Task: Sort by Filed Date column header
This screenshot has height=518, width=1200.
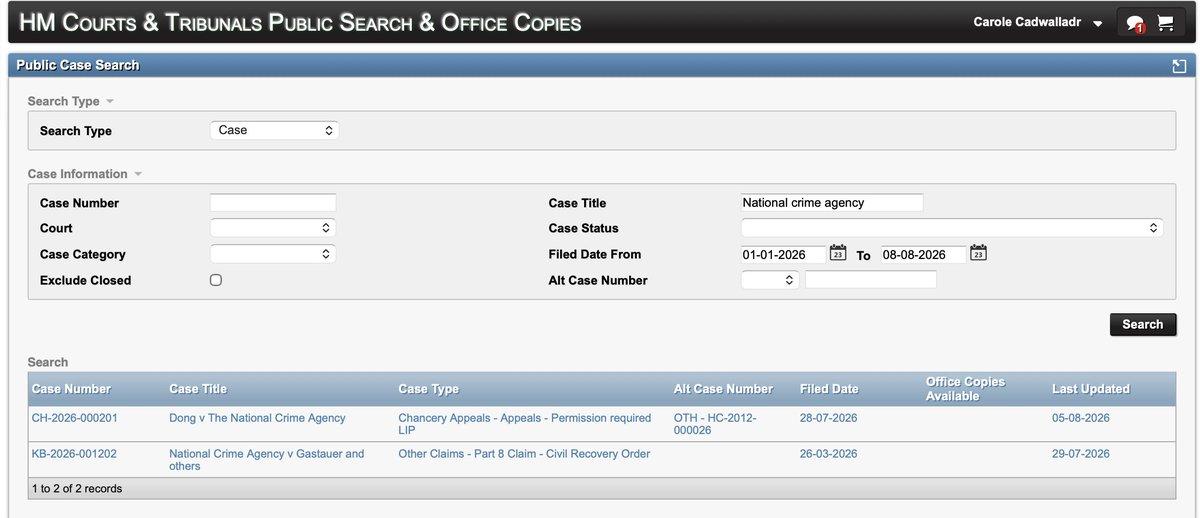Action: 829,389
